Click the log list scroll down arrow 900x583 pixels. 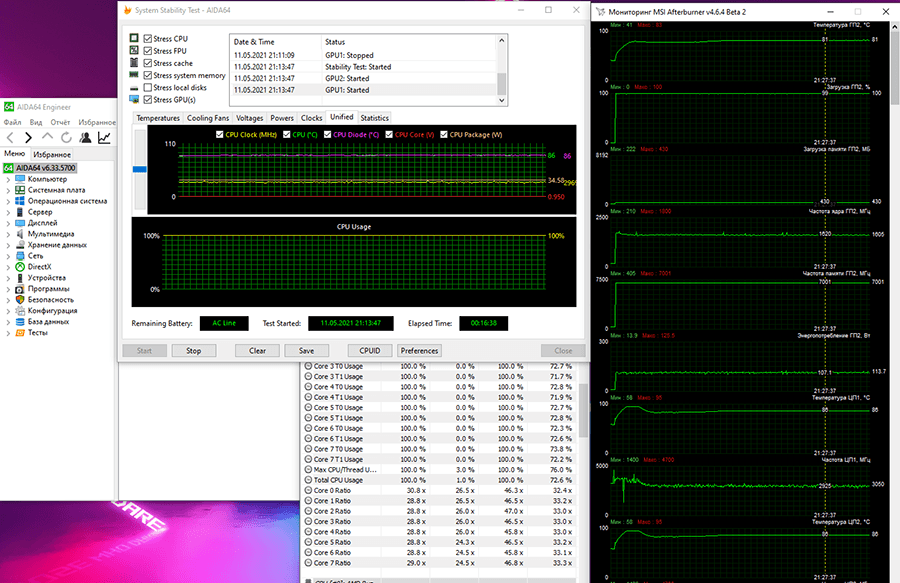(x=502, y=100)
